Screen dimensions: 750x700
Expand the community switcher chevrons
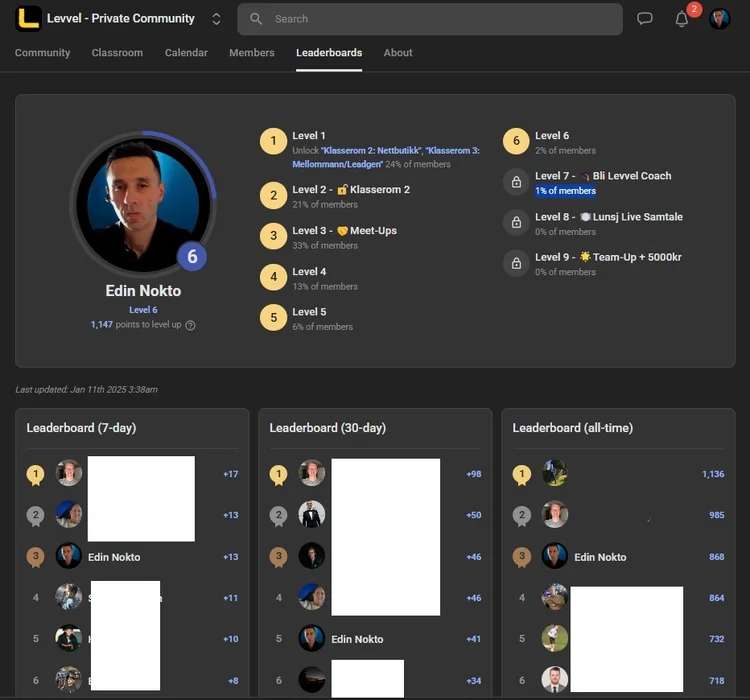pos(216,19)
